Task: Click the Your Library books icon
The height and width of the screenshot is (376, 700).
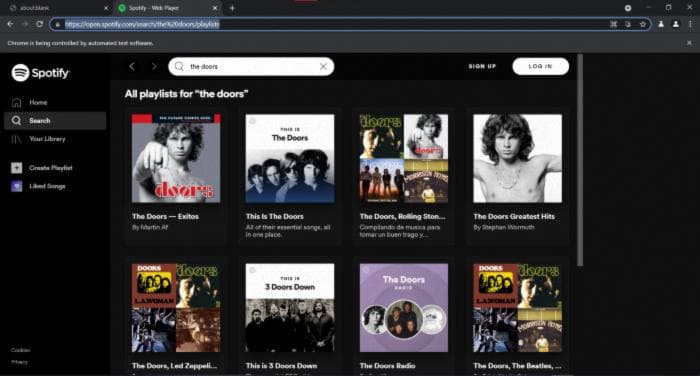Action: (17, 139)
